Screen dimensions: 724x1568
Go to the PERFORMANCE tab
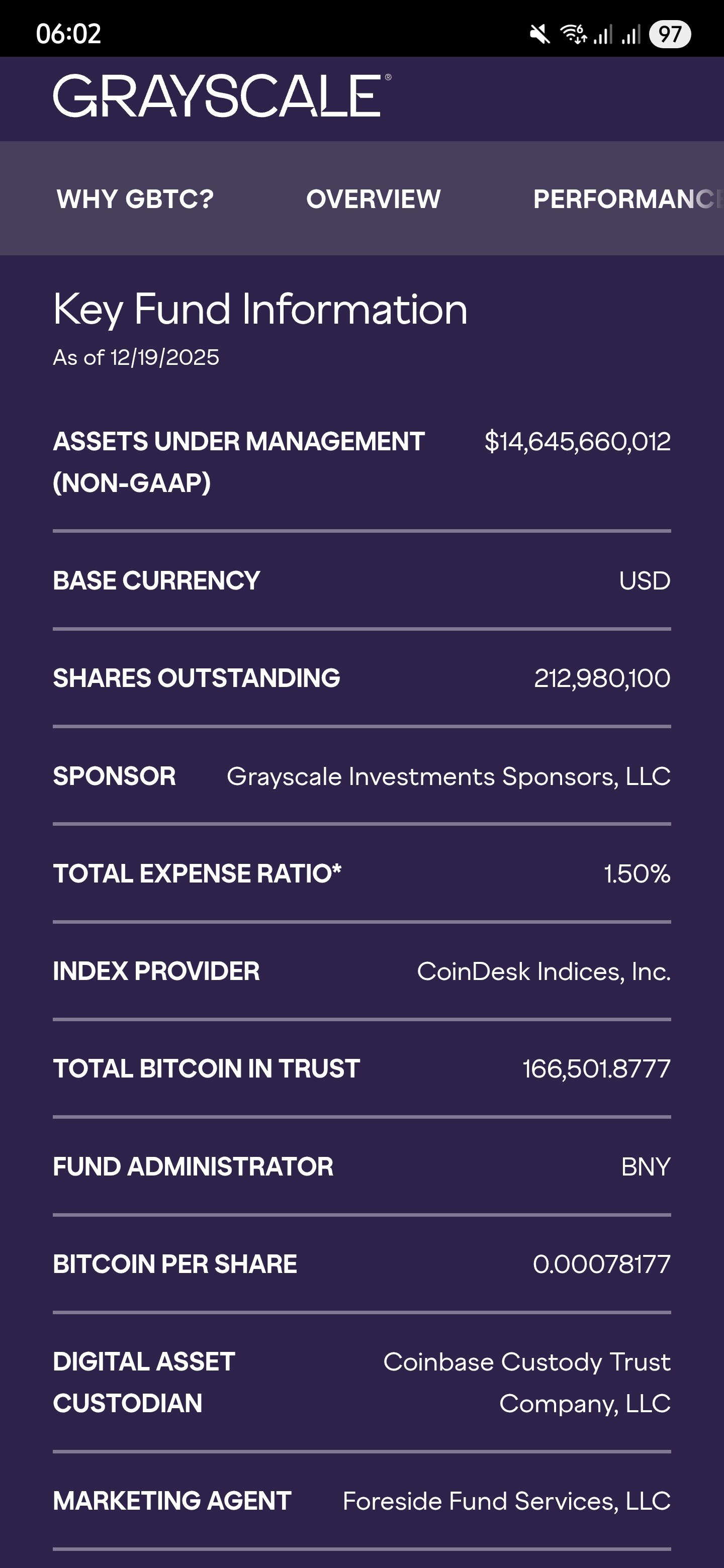627,199
